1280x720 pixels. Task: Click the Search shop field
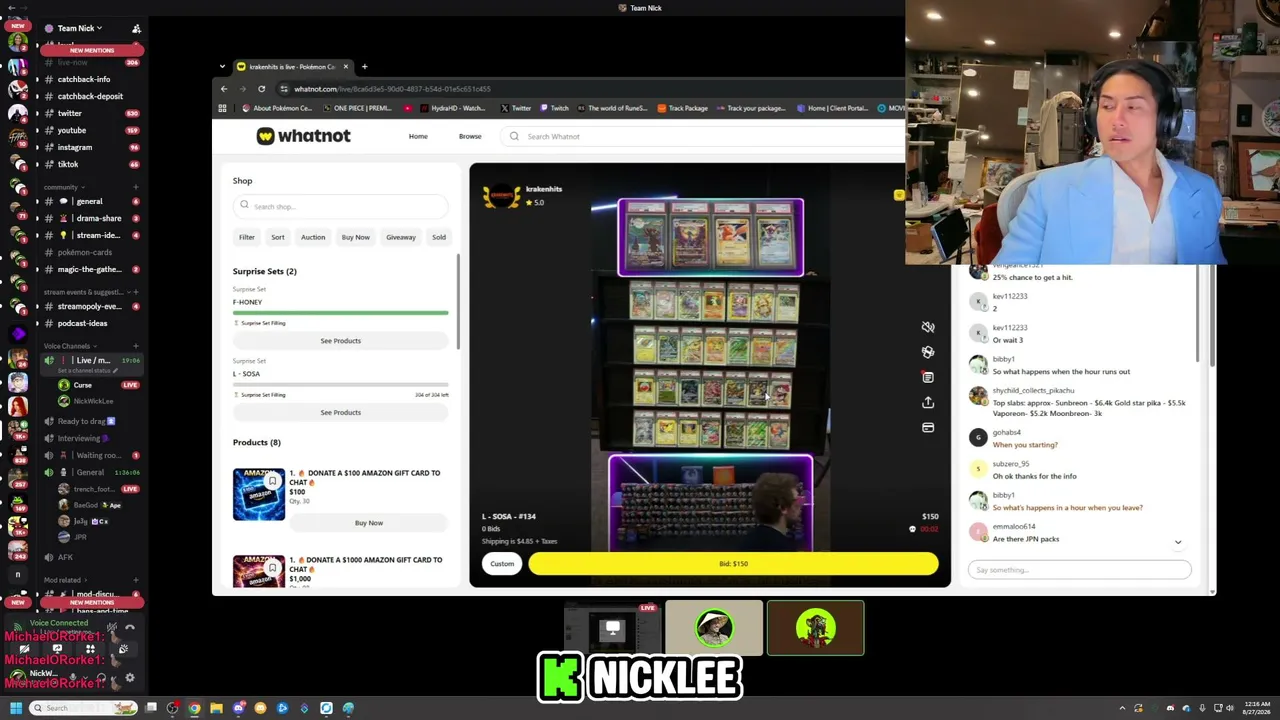coord(341,206)
